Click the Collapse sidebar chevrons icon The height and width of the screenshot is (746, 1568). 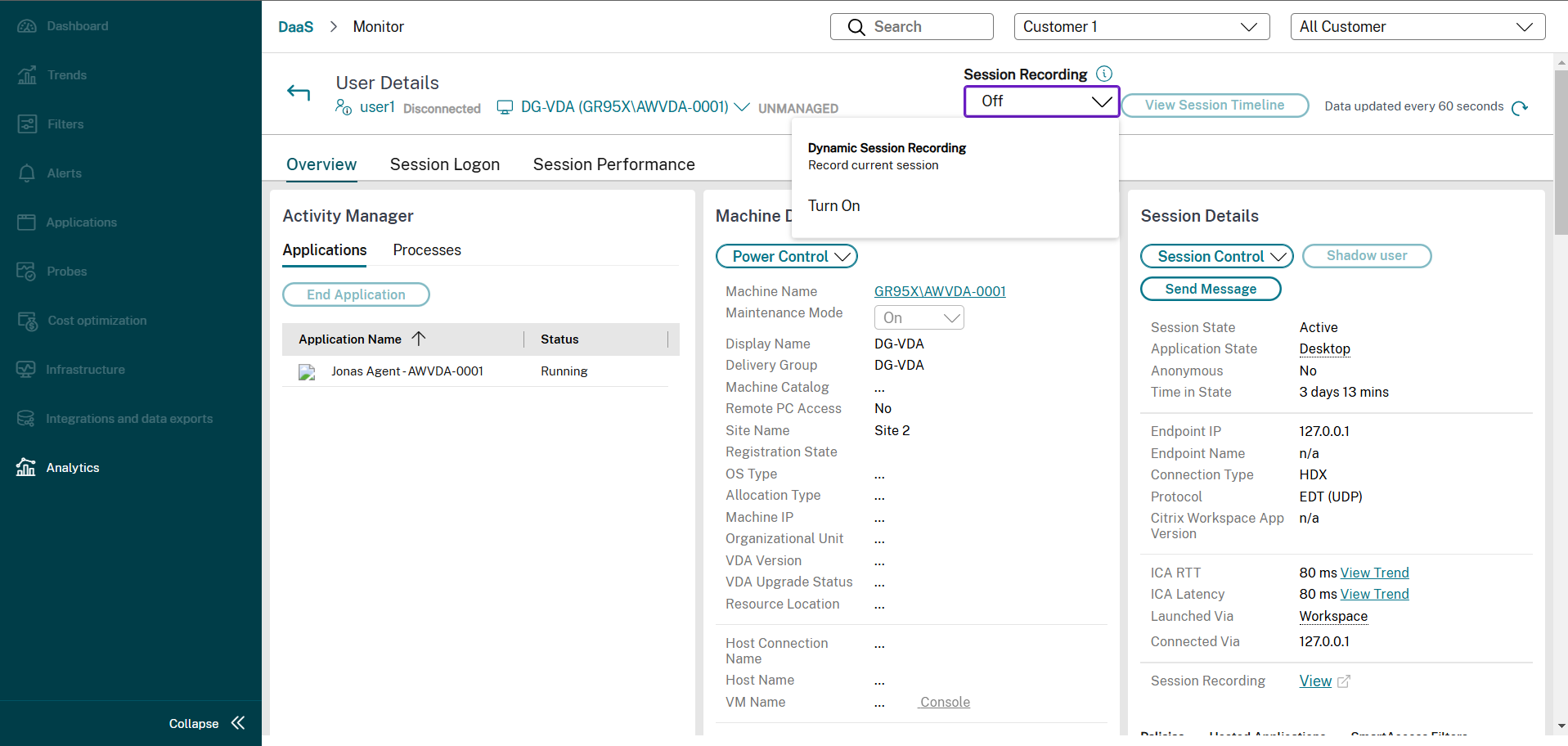(x=238, y=723)
